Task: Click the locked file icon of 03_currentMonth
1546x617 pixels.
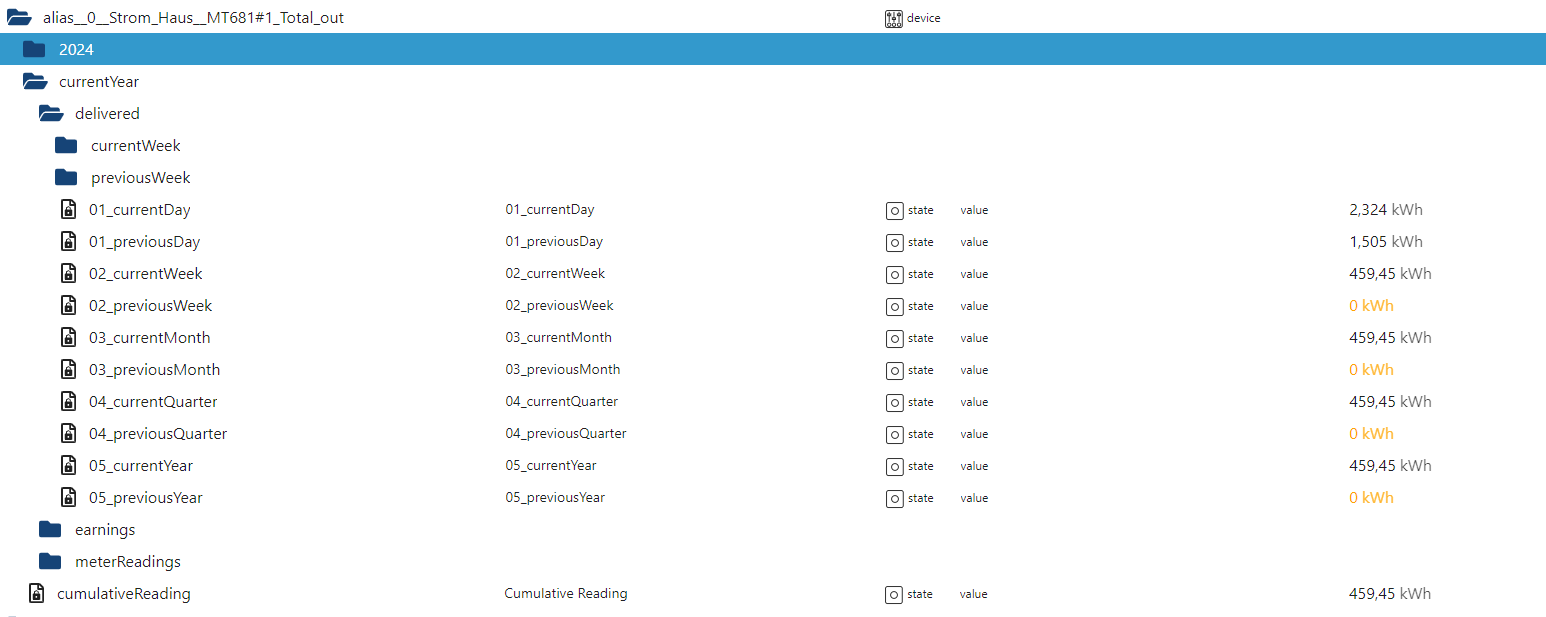Action: click(68, 338)
